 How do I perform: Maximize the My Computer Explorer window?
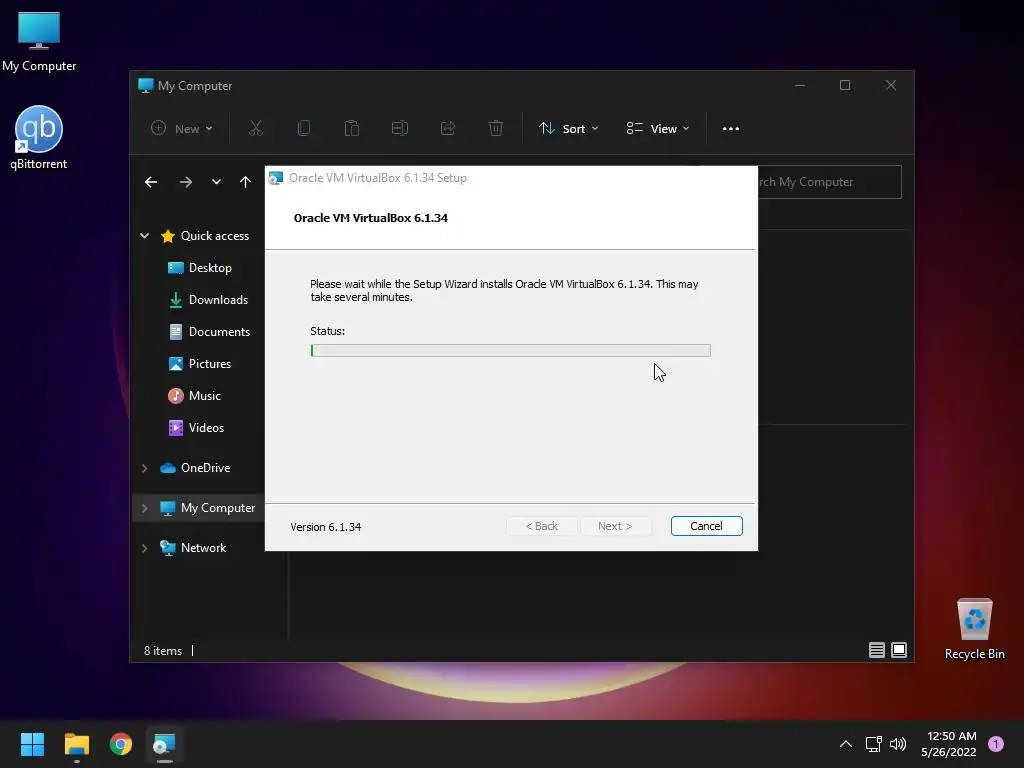tap(845, 86)
